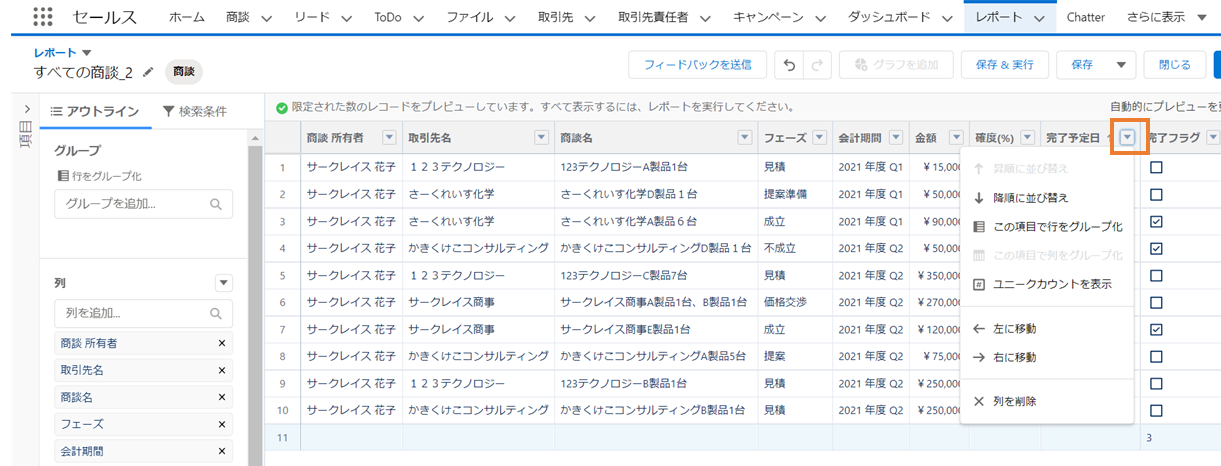
Task: Switch to the 検索条件 tab
Action: click(x=194, y=111)
